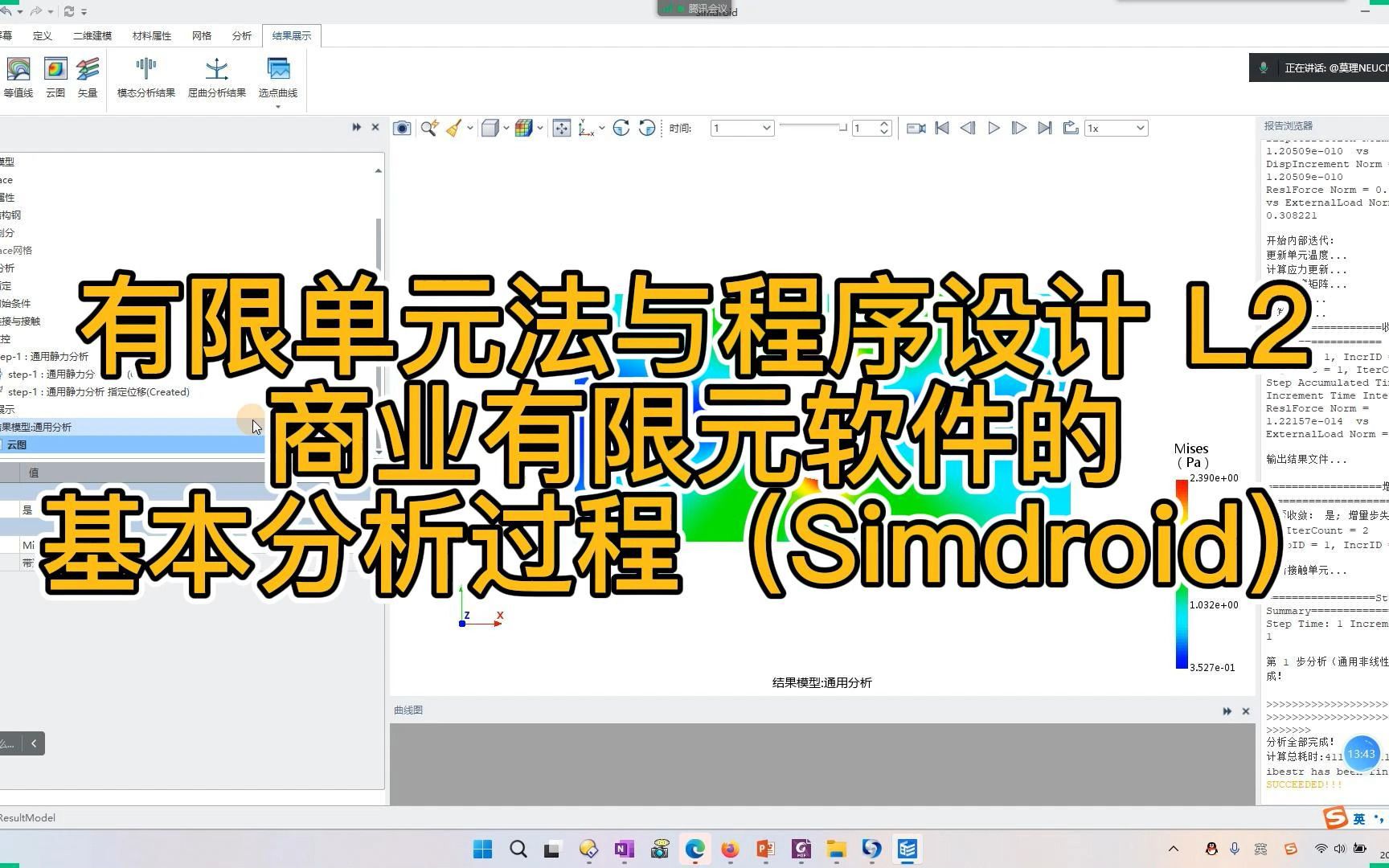
Task: Pin the left panel with double-arrow icon
Action: coord(357,127)
